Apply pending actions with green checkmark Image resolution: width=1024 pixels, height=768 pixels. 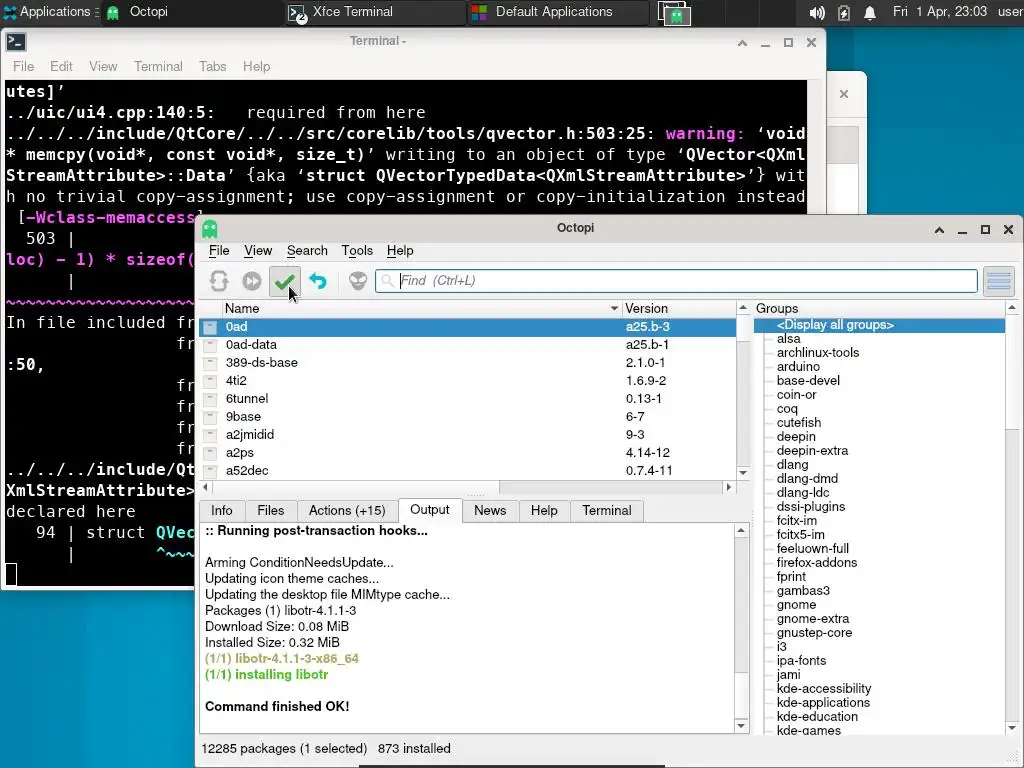tap(285, 281)
